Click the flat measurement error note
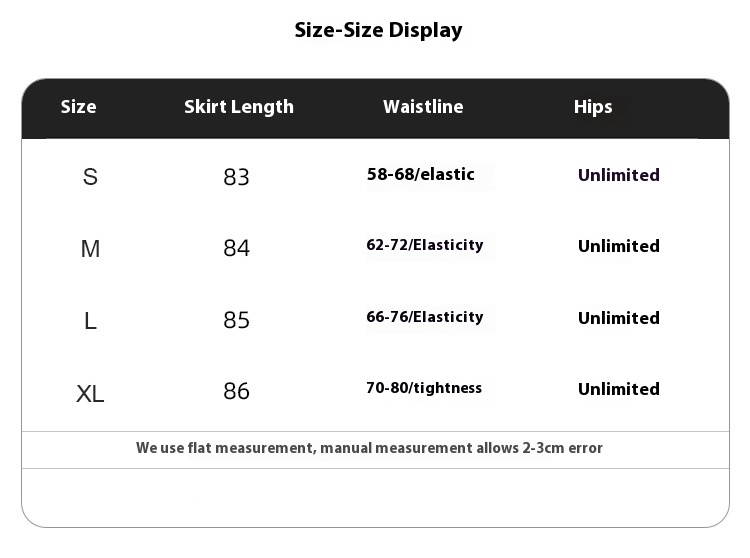The image size is (750, 558). tap(369, 448)
